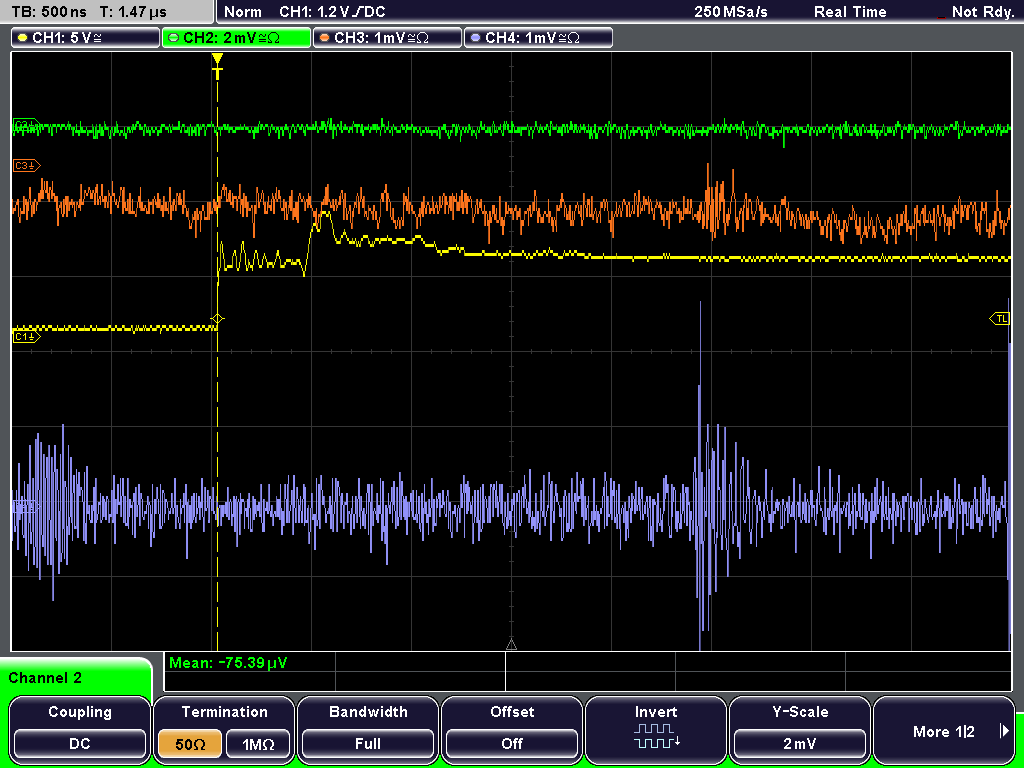Open the Y-Scale 2 mV field
The height and width of the screenshot is (768, 1024).
(799, 743)
